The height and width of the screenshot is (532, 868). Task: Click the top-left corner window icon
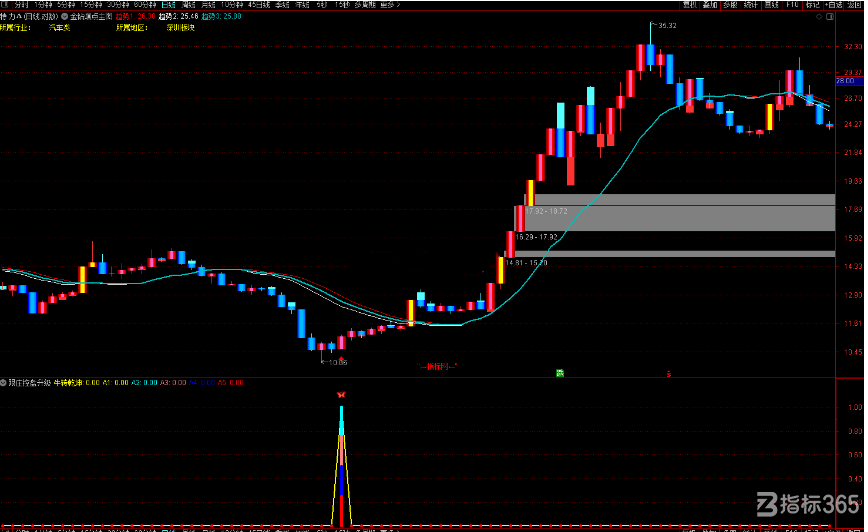pos(5,4)
